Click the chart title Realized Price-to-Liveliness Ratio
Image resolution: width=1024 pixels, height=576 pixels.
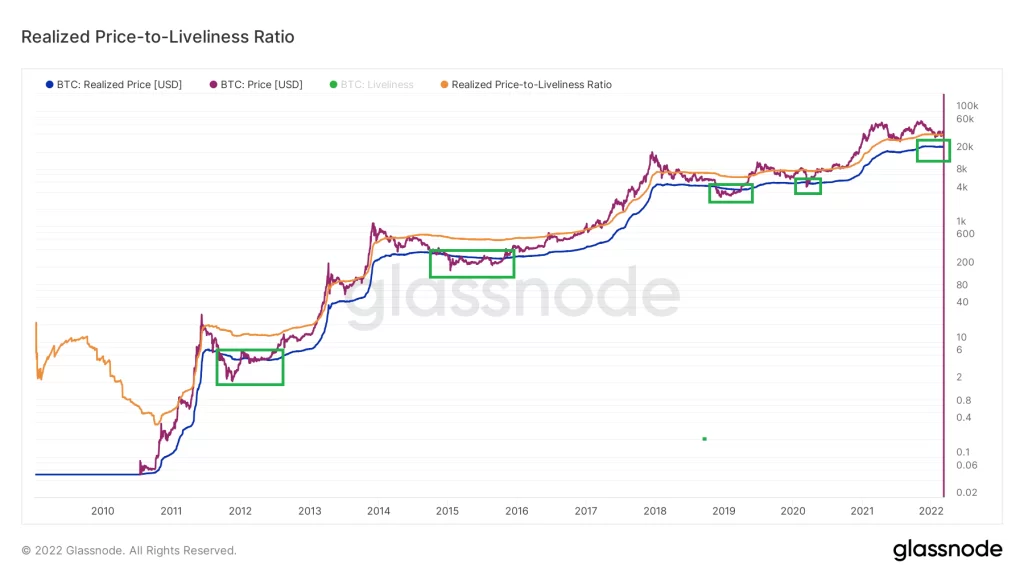coord(158,37)
